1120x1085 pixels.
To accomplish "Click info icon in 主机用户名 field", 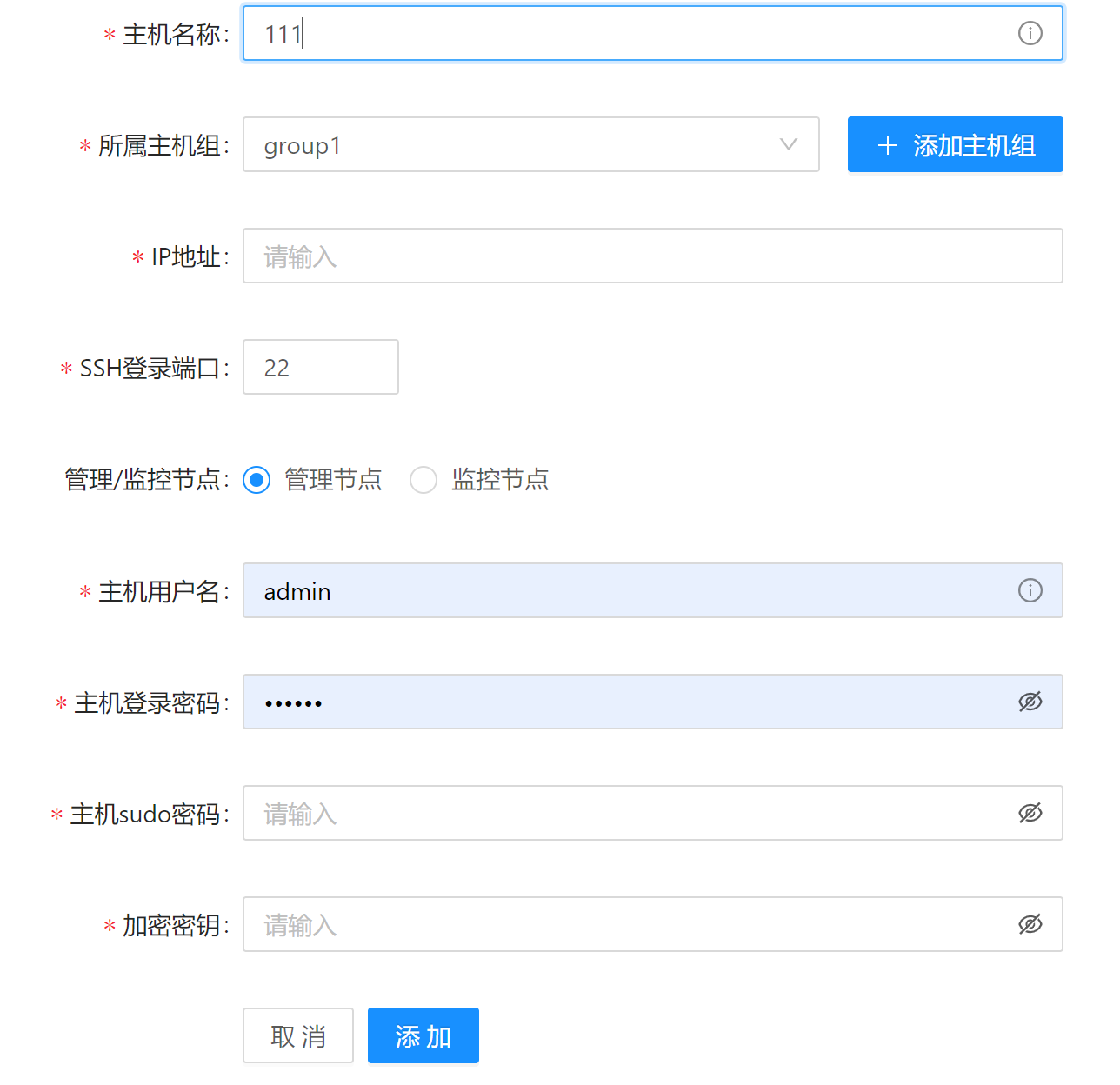I will [1030, 590].
